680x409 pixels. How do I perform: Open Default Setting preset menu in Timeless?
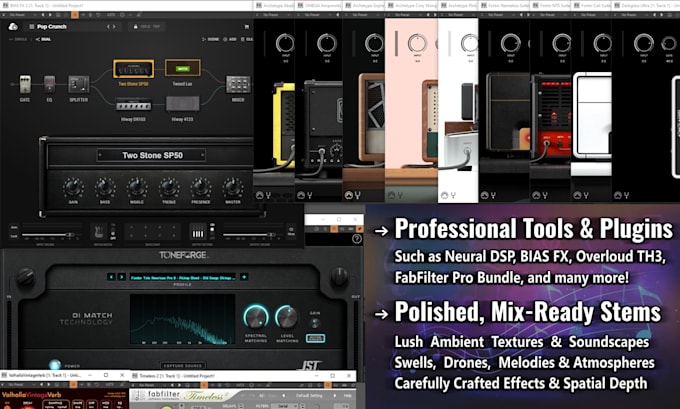[x=309, y=396]
